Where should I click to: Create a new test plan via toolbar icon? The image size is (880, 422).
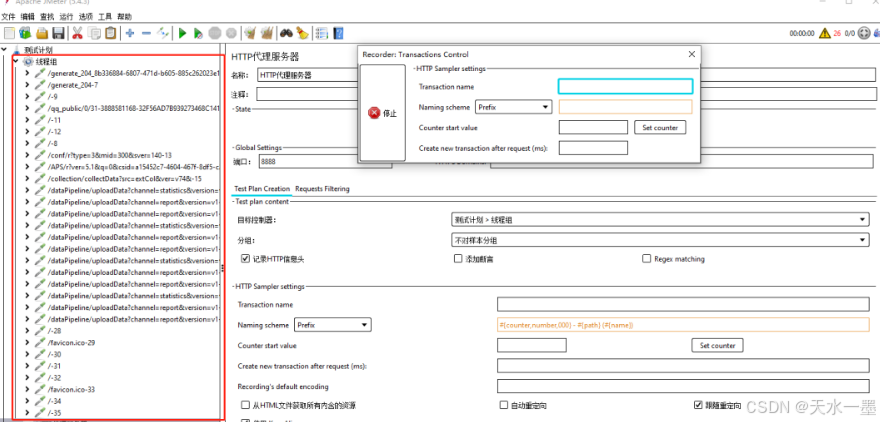[x=9, y=33]
